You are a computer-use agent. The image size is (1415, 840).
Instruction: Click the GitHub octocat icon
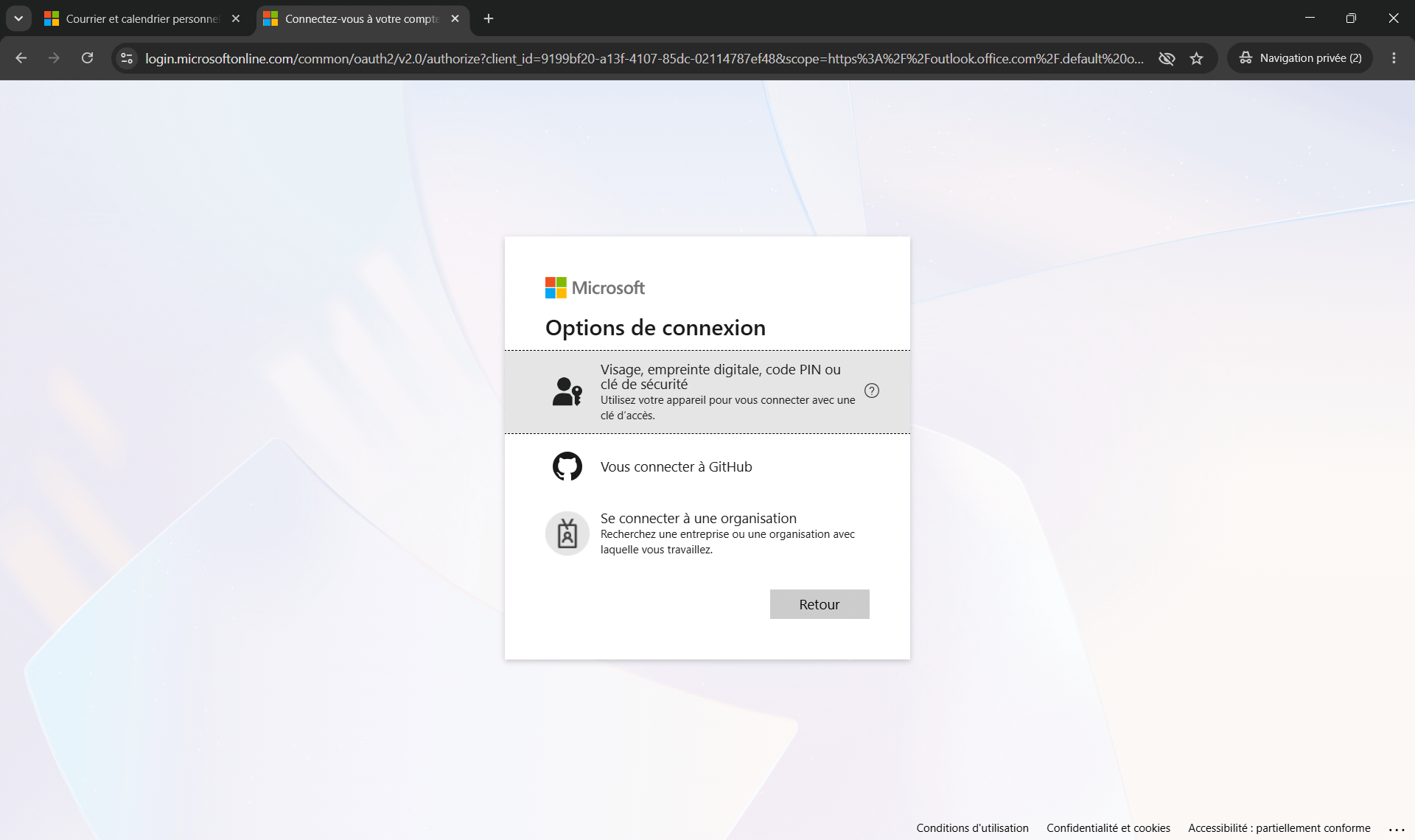[x=567, y=466]
